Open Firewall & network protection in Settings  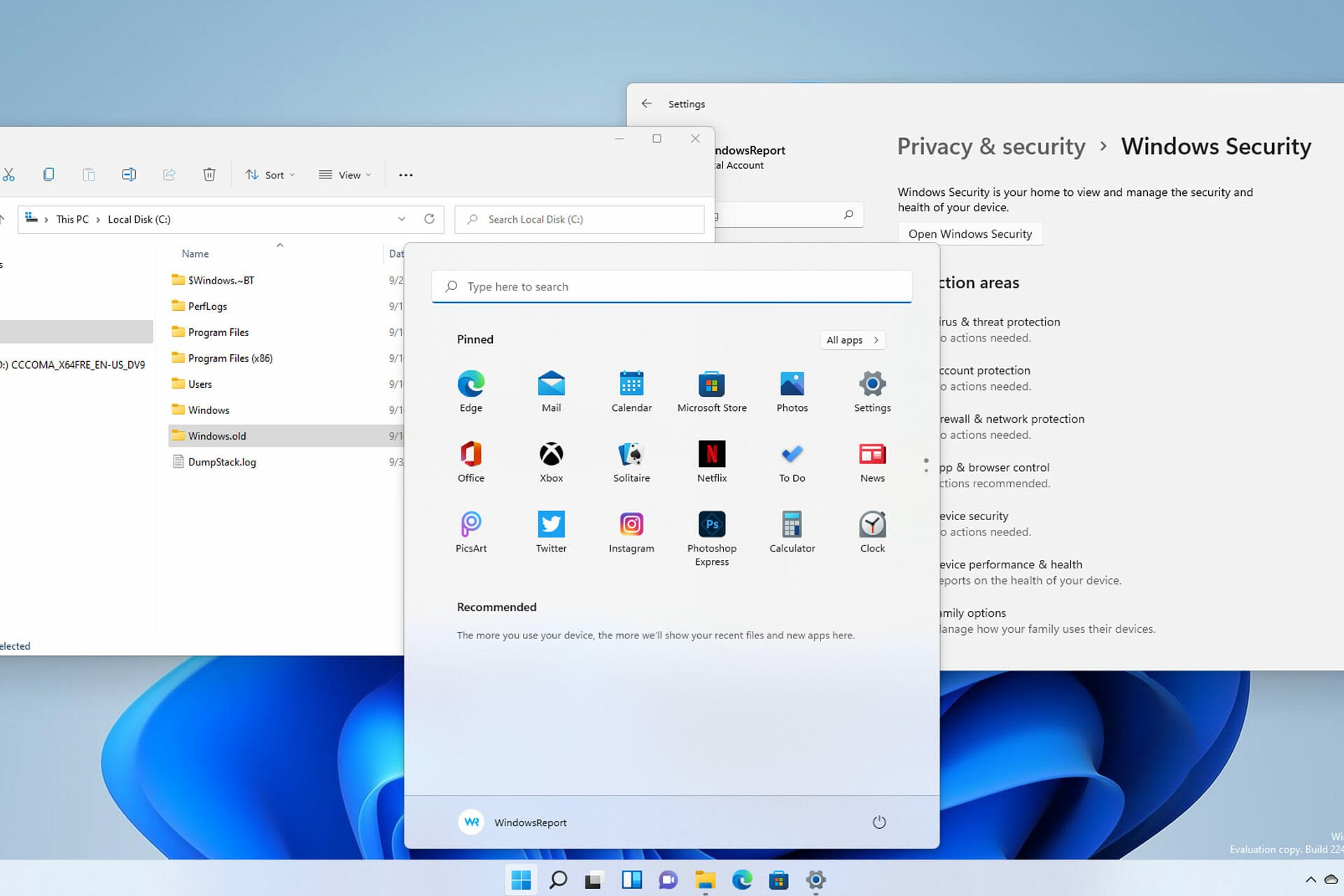point(1011,426)
